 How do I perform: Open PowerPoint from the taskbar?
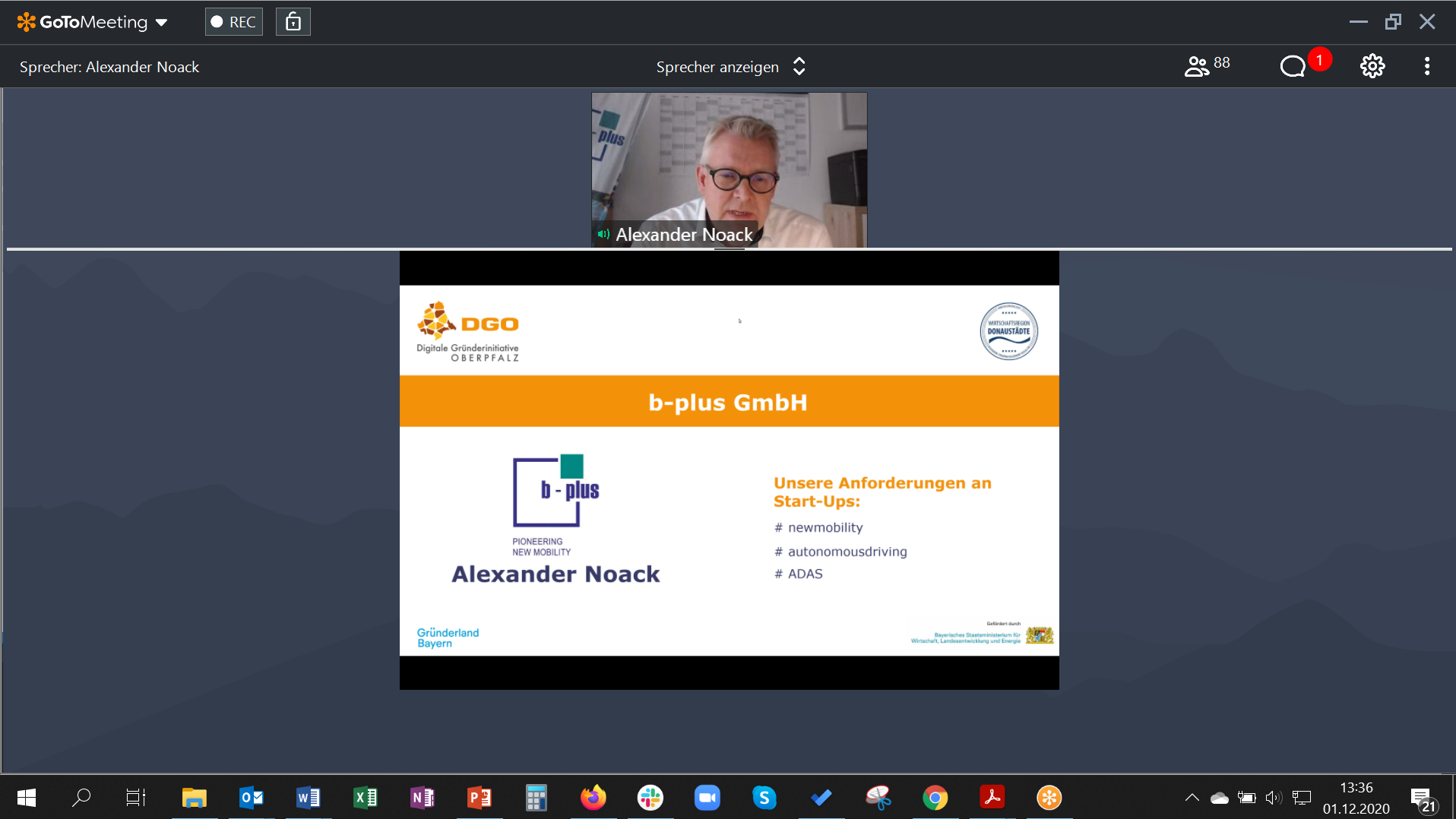coord(480,797)
